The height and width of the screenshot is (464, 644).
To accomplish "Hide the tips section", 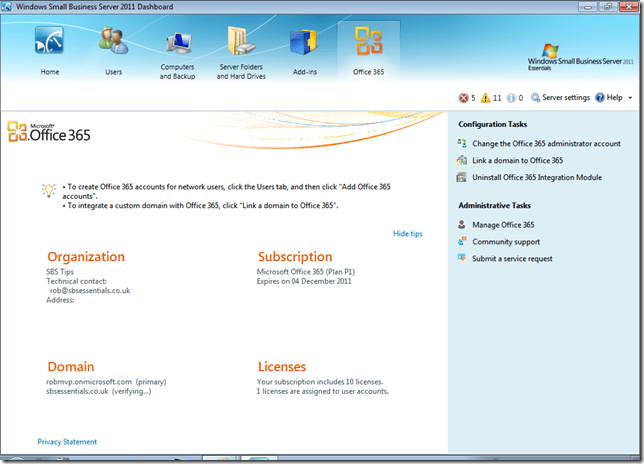I will coord(408,233).
